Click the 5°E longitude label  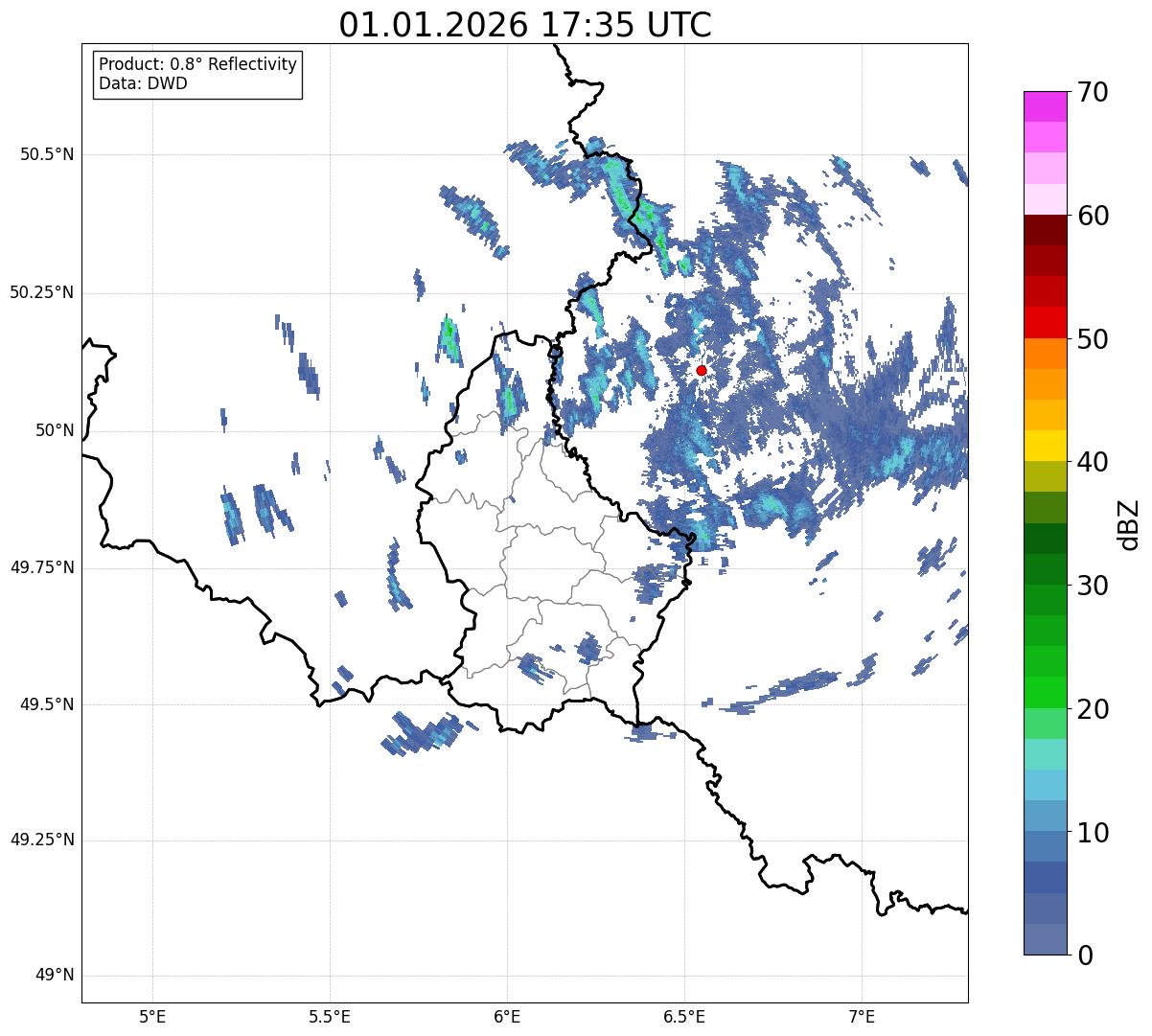point(152,1016)
